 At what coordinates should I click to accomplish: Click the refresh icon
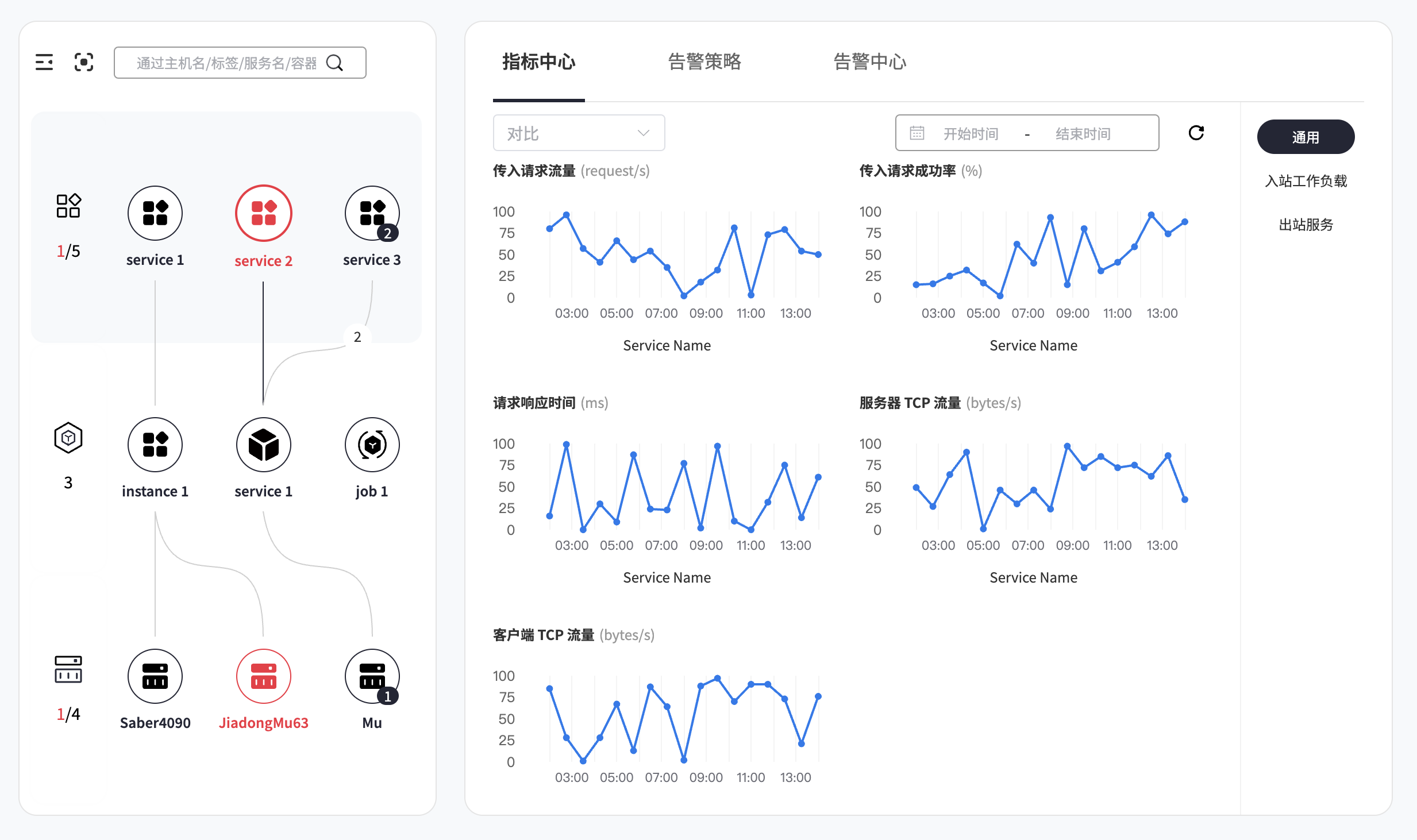[x=1196, y=133]
